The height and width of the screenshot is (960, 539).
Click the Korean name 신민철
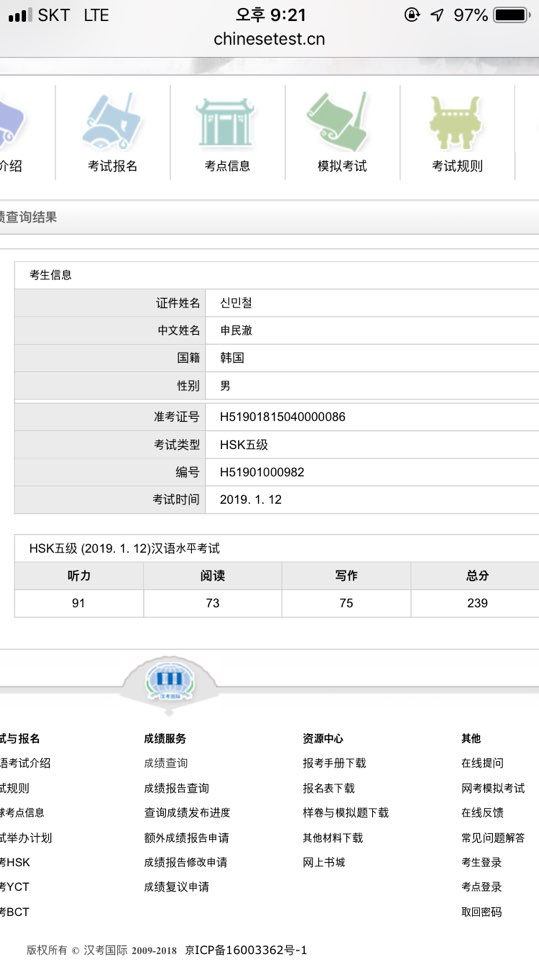point(236,302)
